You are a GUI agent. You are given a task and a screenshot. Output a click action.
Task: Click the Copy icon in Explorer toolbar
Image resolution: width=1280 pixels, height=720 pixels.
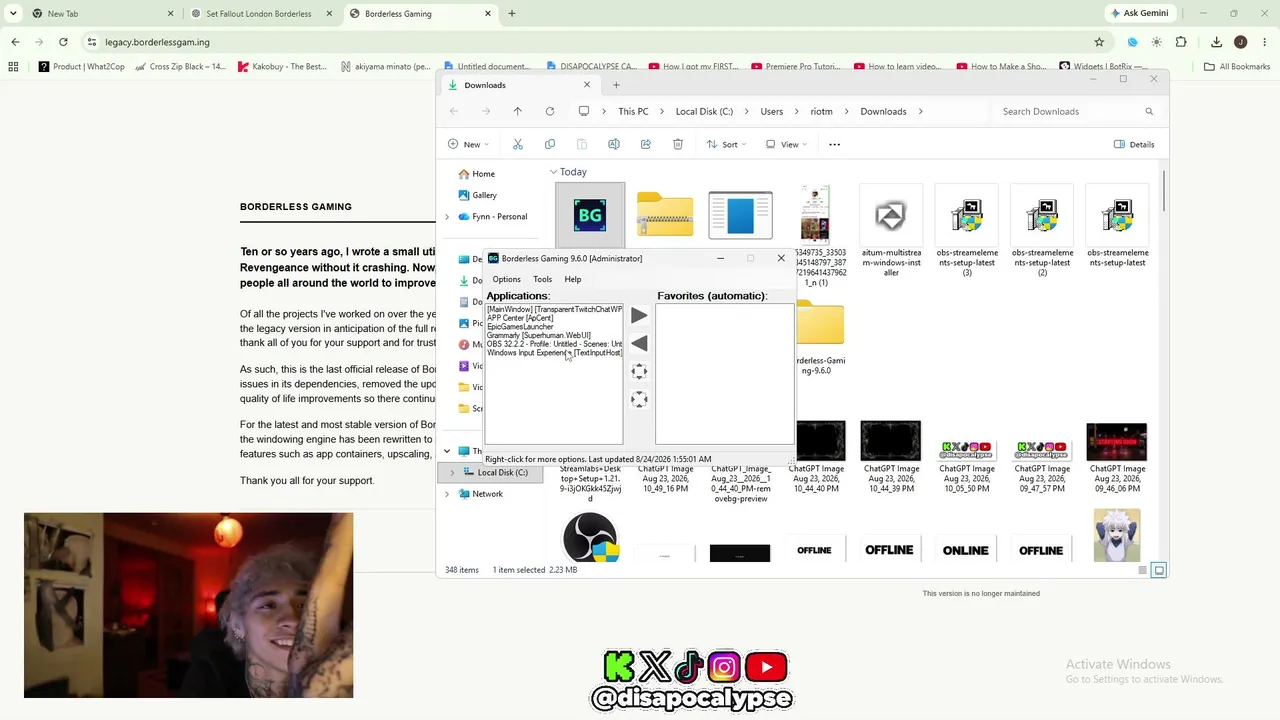(x=550, y=144)
